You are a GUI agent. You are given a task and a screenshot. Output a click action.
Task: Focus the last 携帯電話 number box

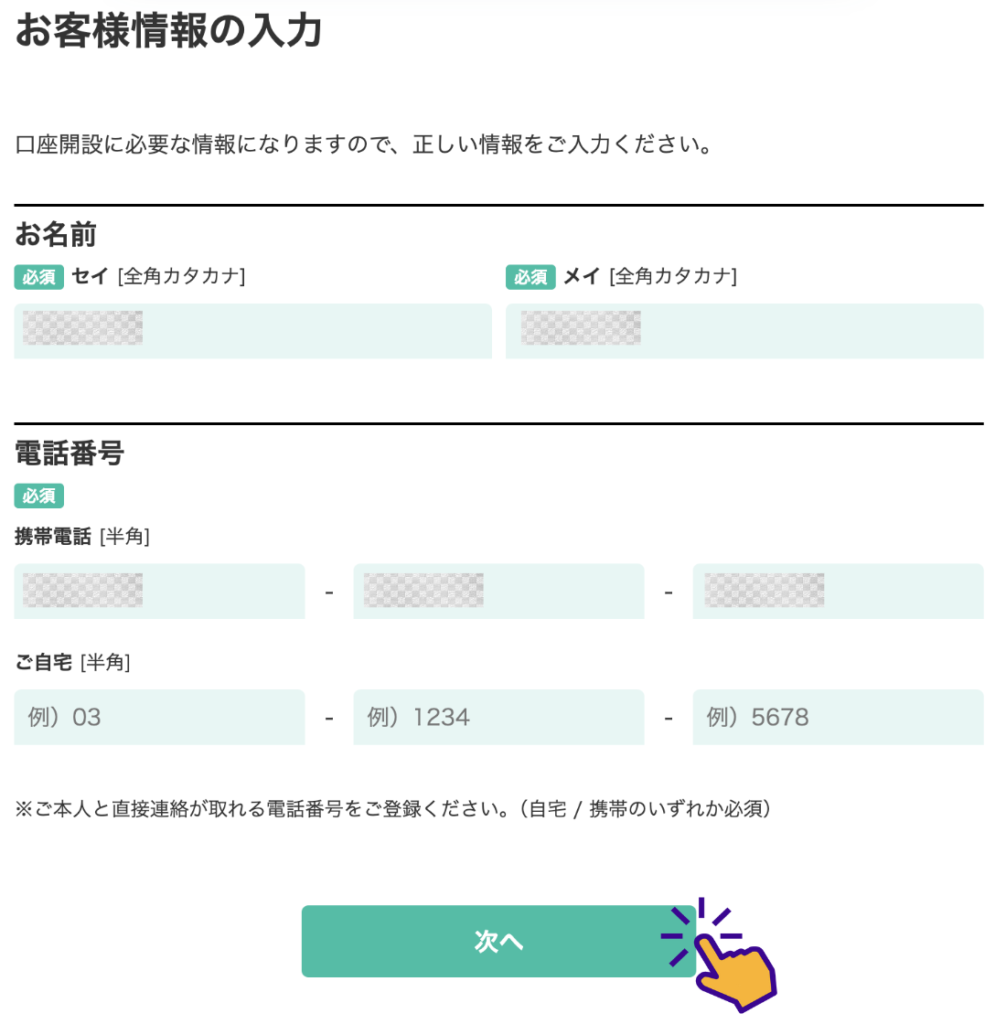(x=837, y=591)
